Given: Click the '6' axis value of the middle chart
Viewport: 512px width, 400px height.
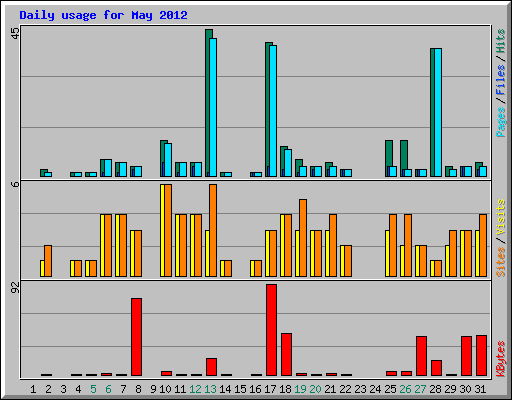Looking at the screenshot, I should point(15,184).
